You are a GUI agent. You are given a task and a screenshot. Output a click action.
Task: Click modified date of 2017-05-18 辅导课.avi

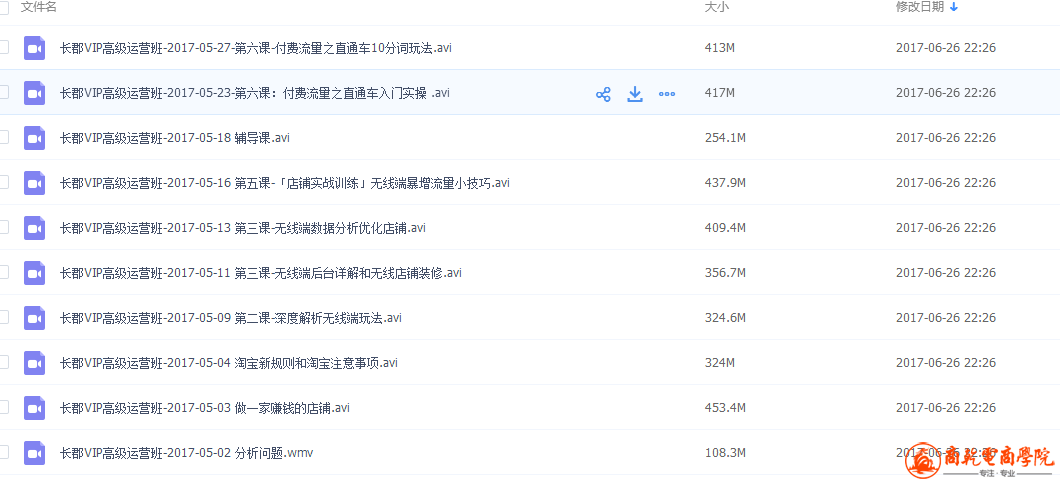click(946, 138)
